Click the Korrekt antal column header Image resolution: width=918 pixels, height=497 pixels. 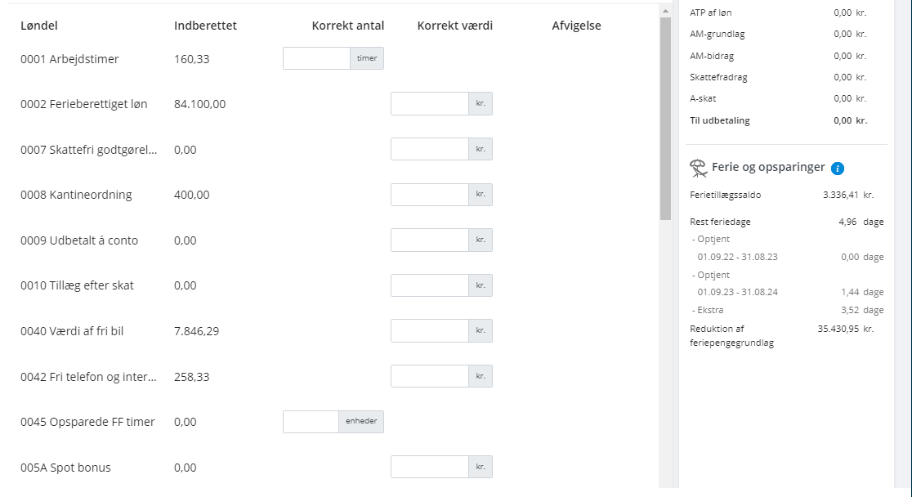point(347,25)
